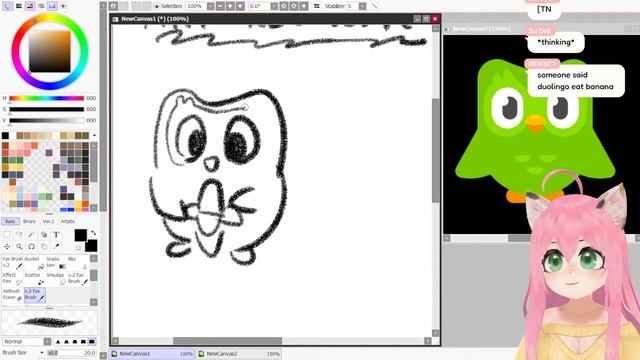The height and width of the screenshot is (360, 640).
Task: Choose the Bucket tool preset
Action: pyautogui.click(x=34, y=262)
